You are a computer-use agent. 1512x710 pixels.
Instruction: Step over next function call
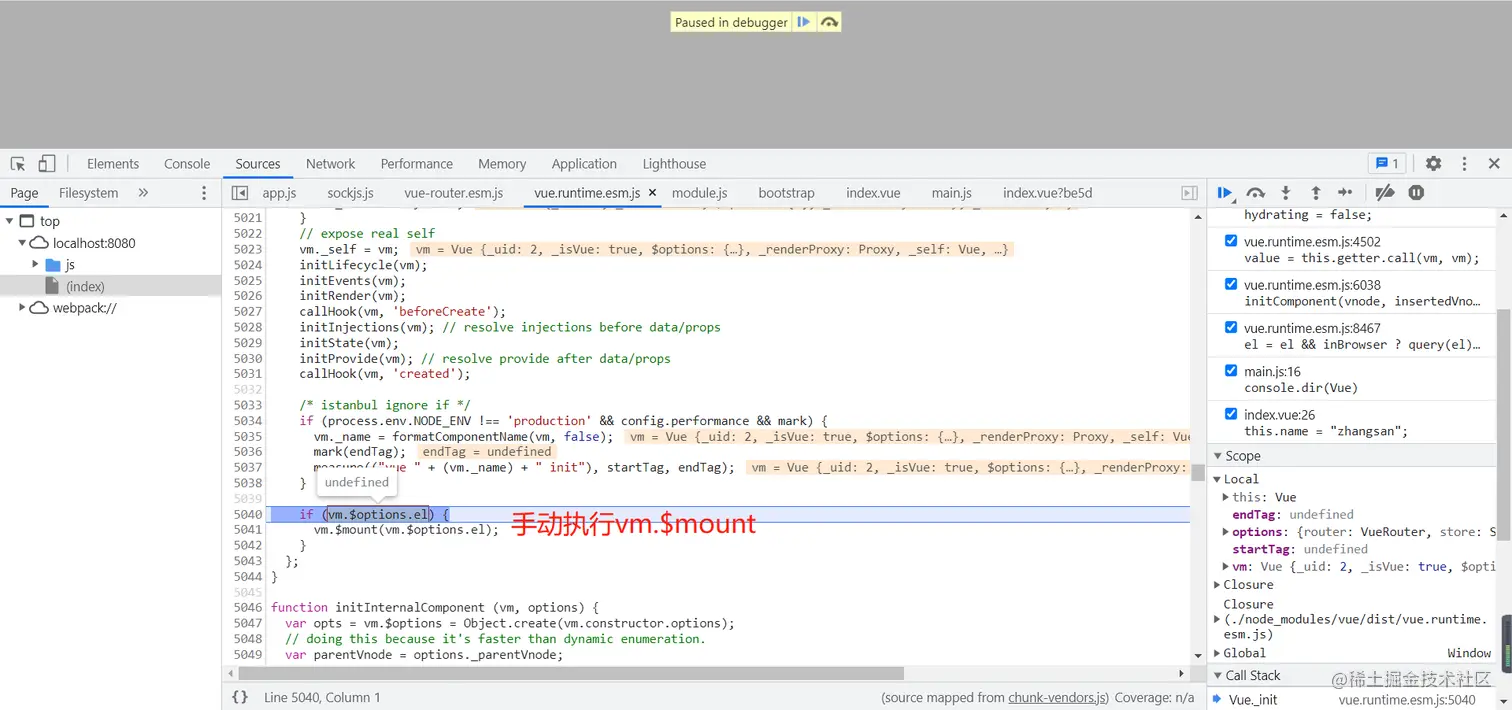point(1256,193)
